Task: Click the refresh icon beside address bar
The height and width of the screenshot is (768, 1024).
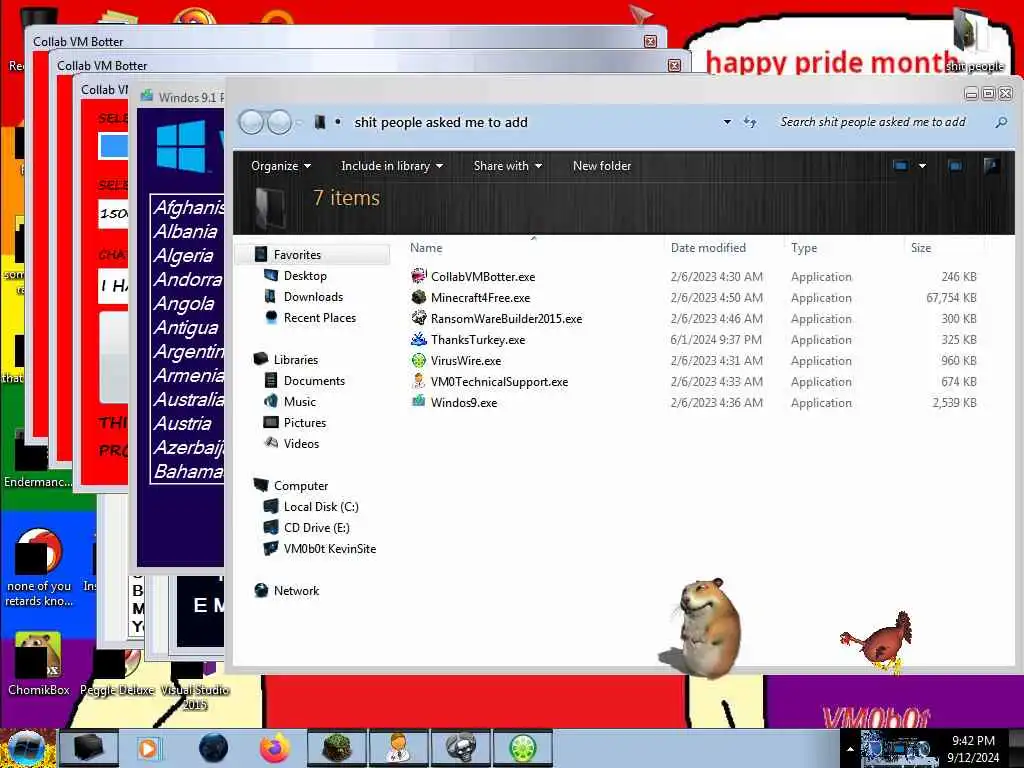Action: [750, 122]
